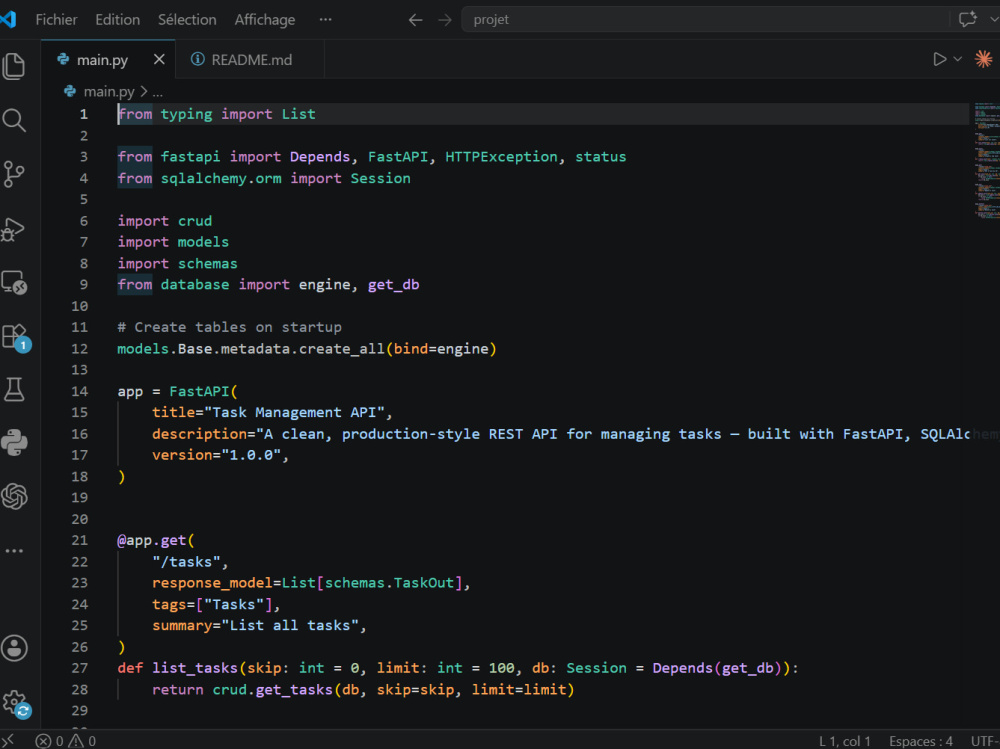Open the Python extension view
Screen dimensions: 1000x749
pos(14,443)
